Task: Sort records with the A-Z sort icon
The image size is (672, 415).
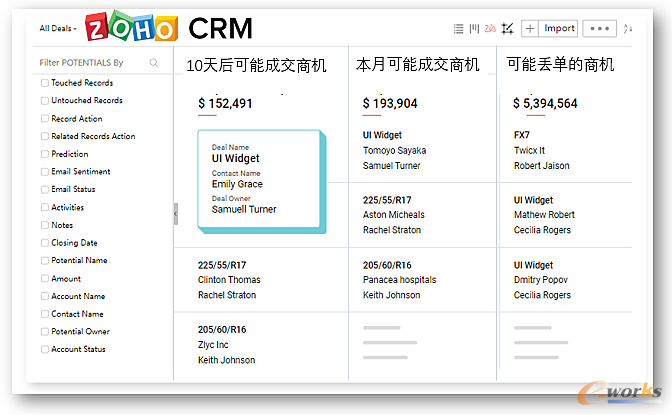Action: [x=628, y=29]
